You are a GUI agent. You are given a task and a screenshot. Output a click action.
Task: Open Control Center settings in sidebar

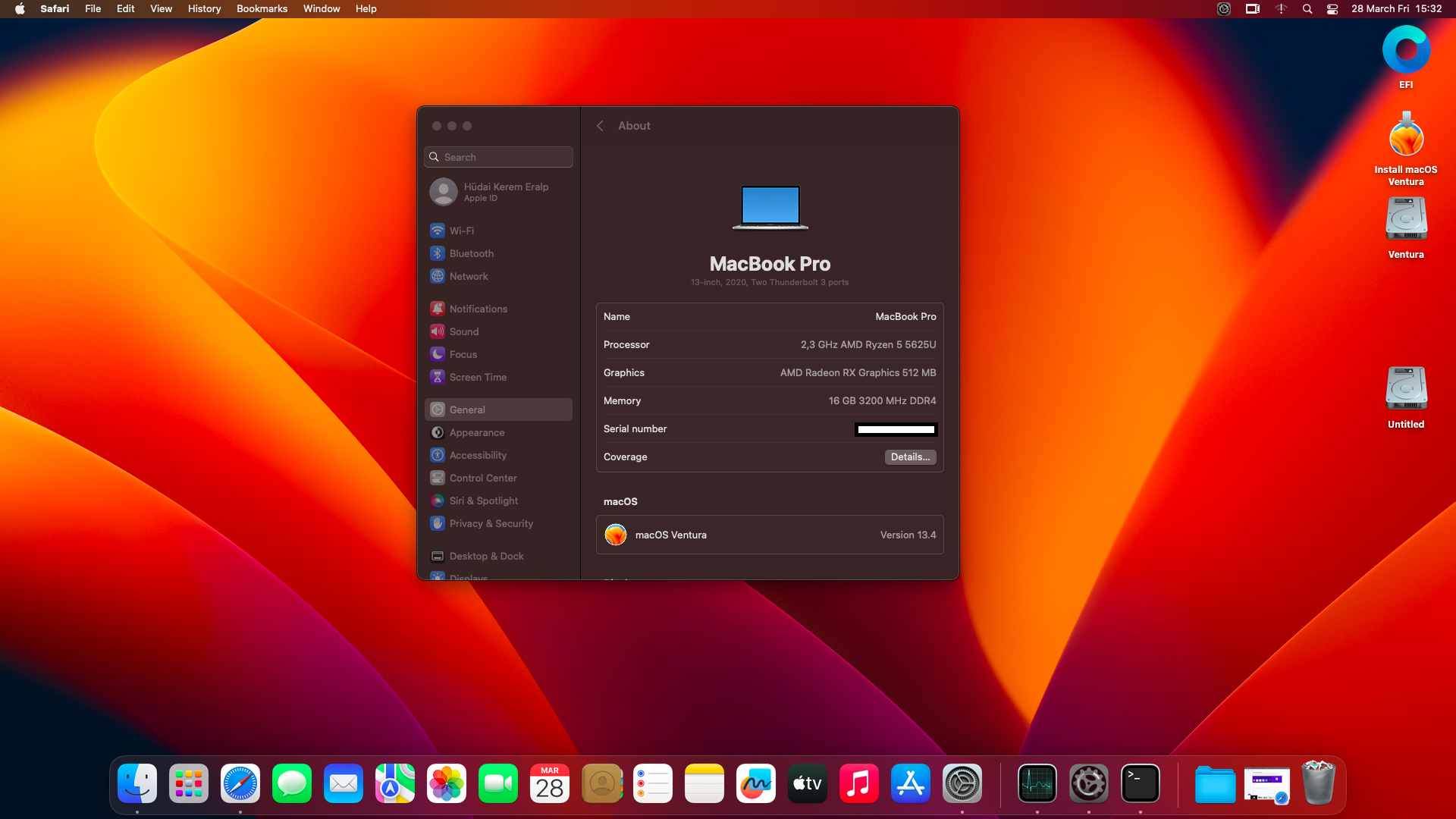(482, 478)
